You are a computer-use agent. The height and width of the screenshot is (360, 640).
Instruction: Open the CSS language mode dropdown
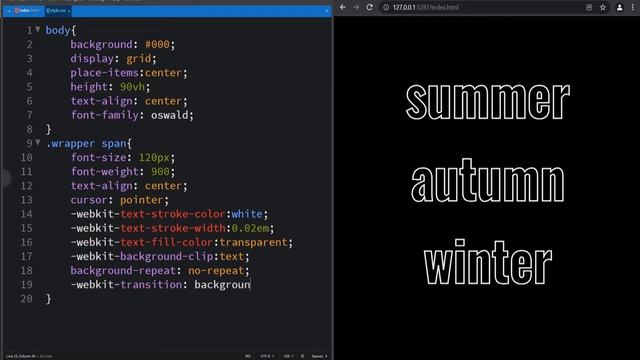[x=288, y=356]
